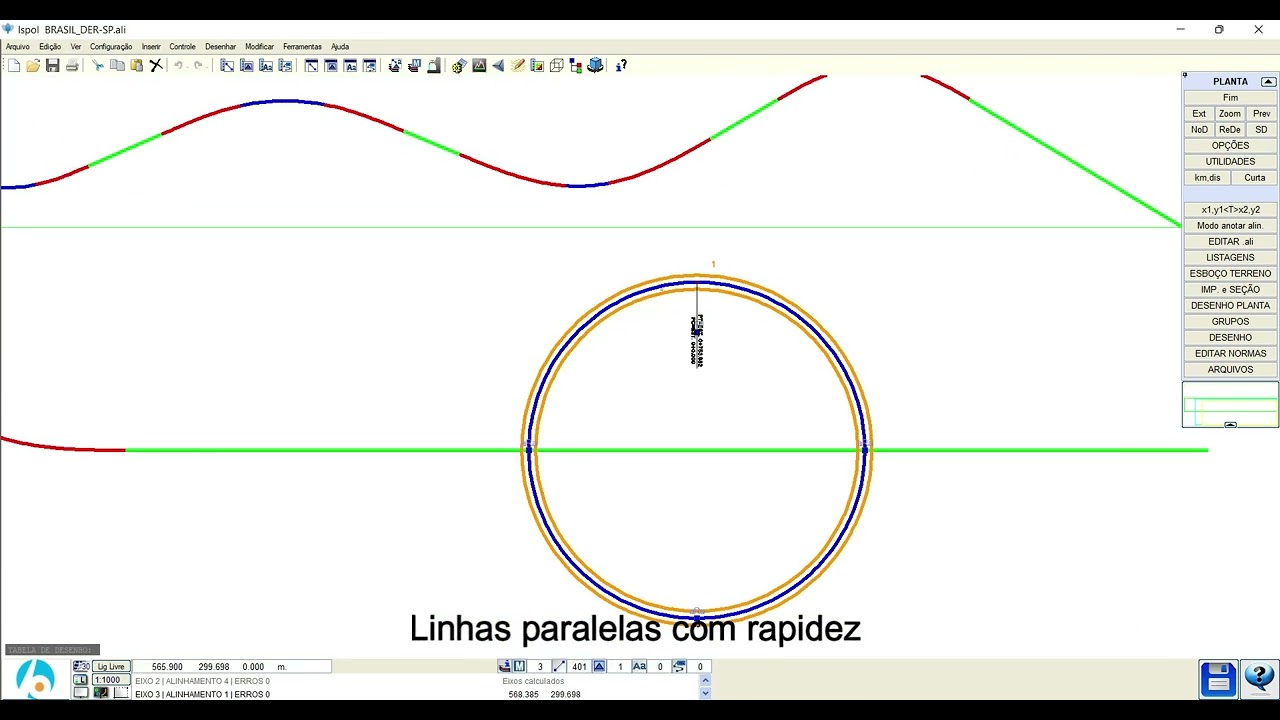The height and width of the screenshot is (720, 1280).
Task: Click DESENHO PLANTA button
Action: coord(1230,306)
